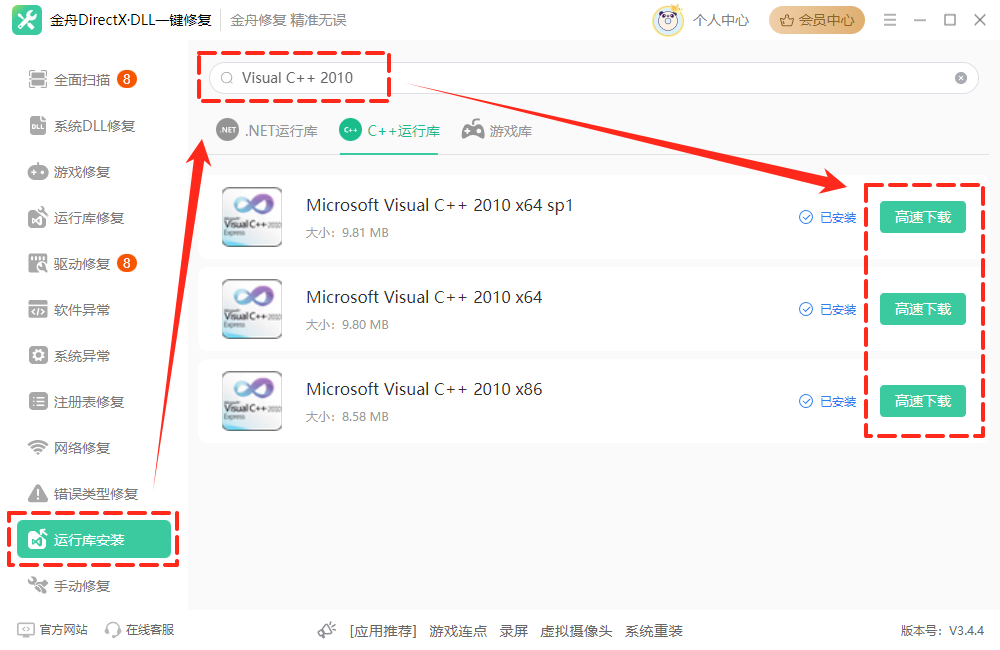Open the hamburger menu in title bar
This screenshot has height=650, width=1000.
888,20
